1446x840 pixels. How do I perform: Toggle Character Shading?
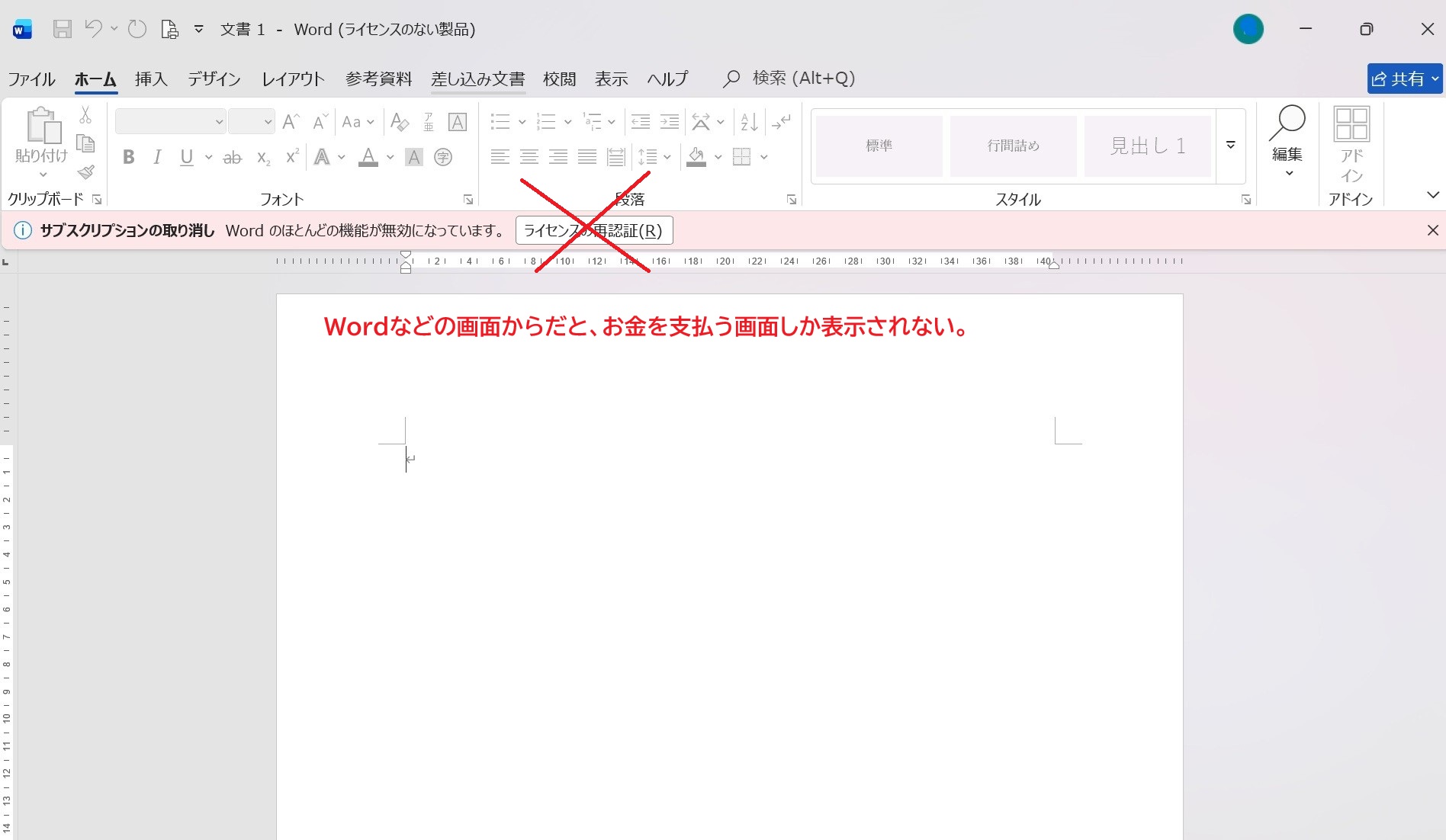pyautogui.click(x=414, y=157)
